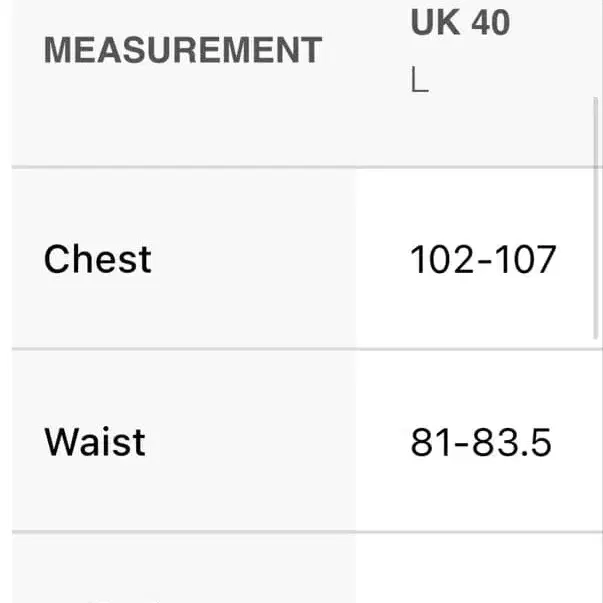
Task: Click the UK text in the size header
Action: [435, 22]
